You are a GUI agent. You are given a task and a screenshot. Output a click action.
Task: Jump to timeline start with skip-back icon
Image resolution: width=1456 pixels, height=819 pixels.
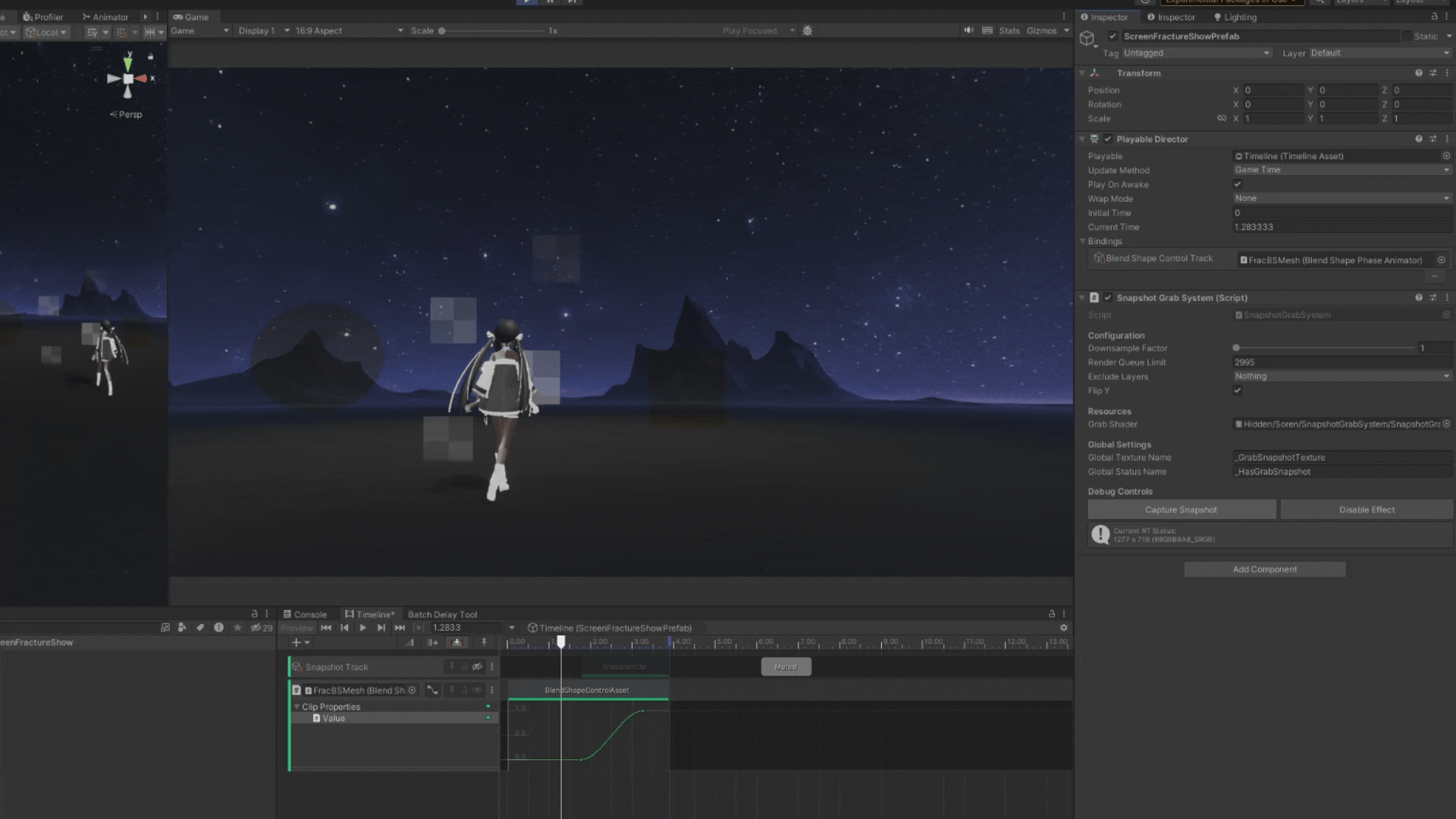[x=326, y=628]
